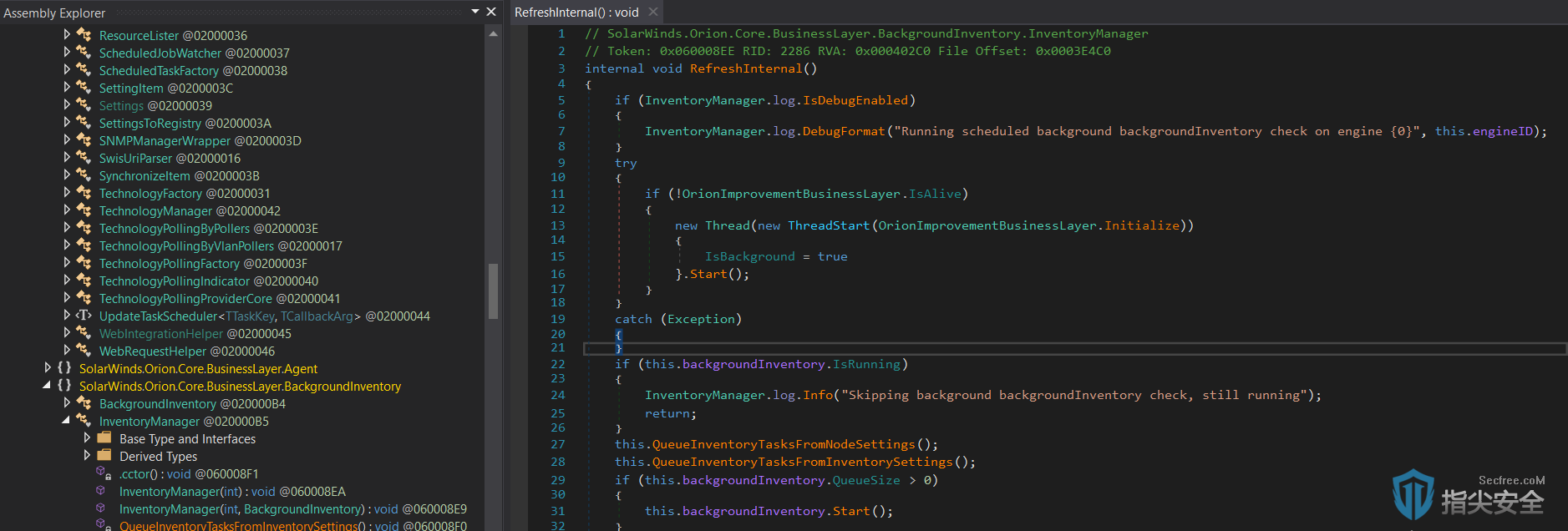Screen dimensions: 1568x531
Task: Expand the Base Type and Interfaces folder
Action: pos(87,438)
